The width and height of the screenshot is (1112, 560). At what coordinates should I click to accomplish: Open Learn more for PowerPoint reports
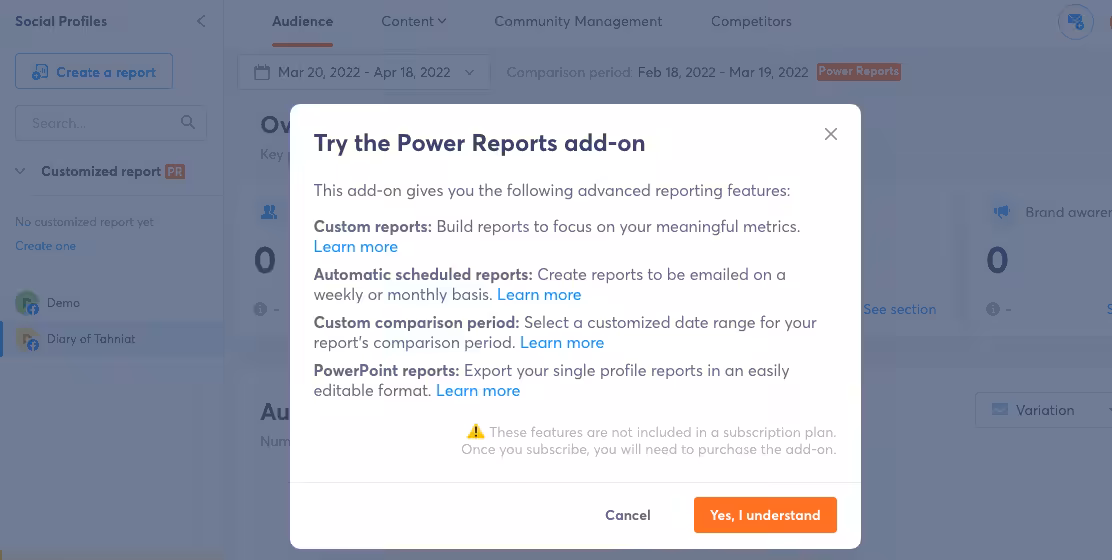pyautogui.click(x=478, y=391)
